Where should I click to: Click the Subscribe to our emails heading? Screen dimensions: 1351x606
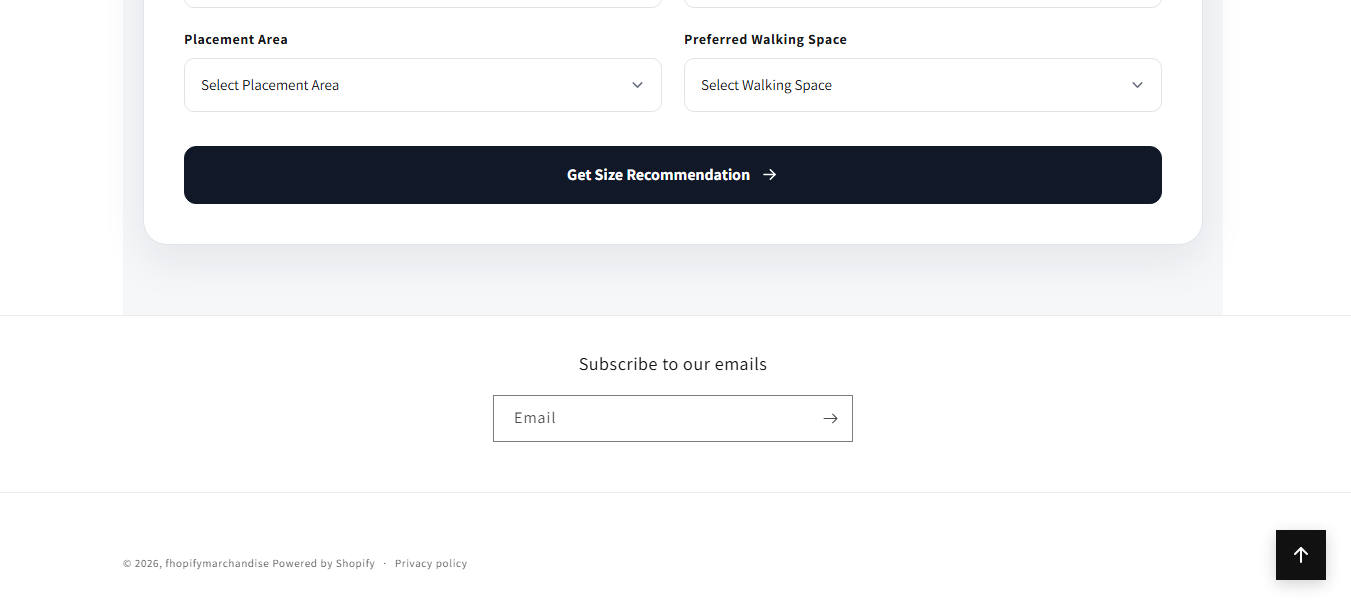672,364
